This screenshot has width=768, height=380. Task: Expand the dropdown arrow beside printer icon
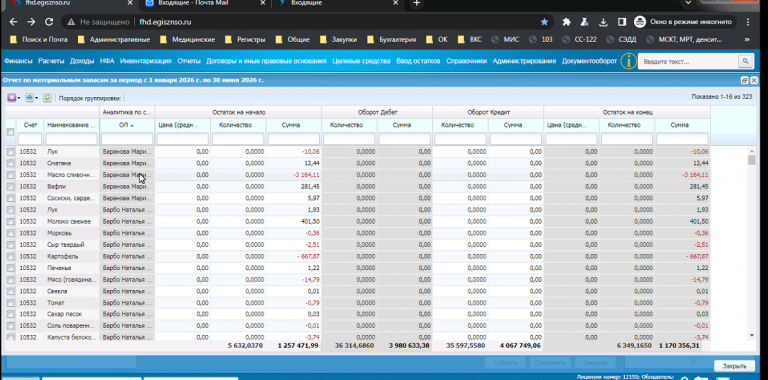tap(37, 98)
